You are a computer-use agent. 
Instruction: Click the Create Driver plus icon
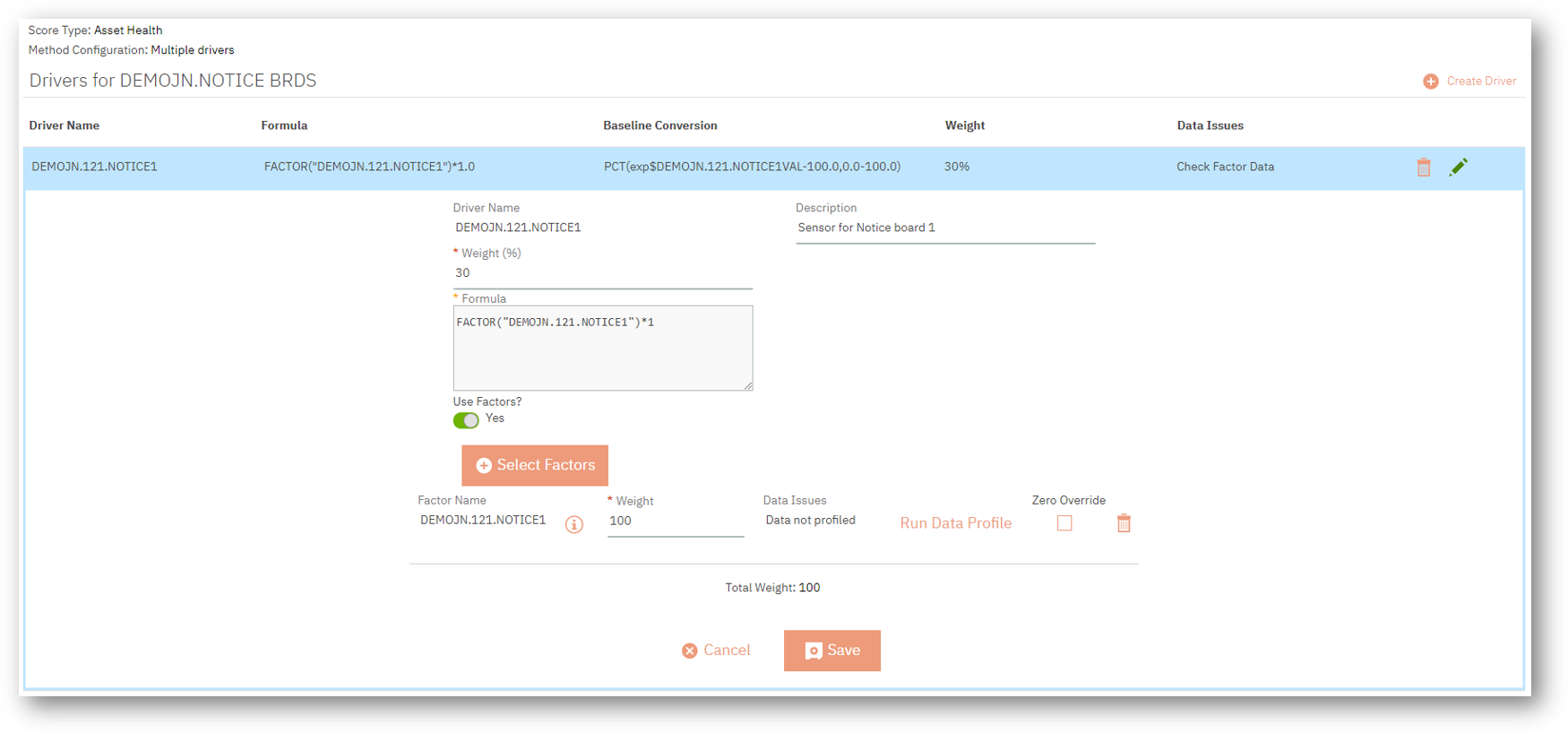(x=1431, y=82)
